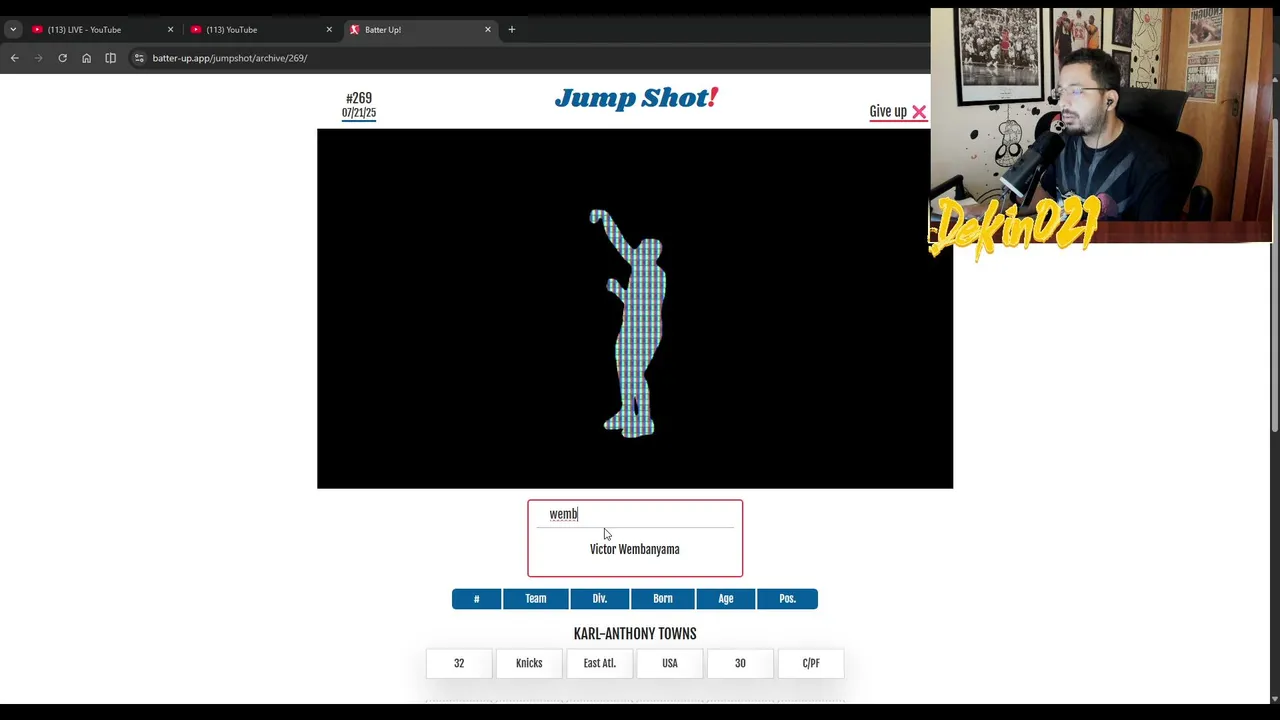The height and width of the screenshot is (720, 1280).
Task: Close the LIVE - YouTube tab
Action: 170,30
